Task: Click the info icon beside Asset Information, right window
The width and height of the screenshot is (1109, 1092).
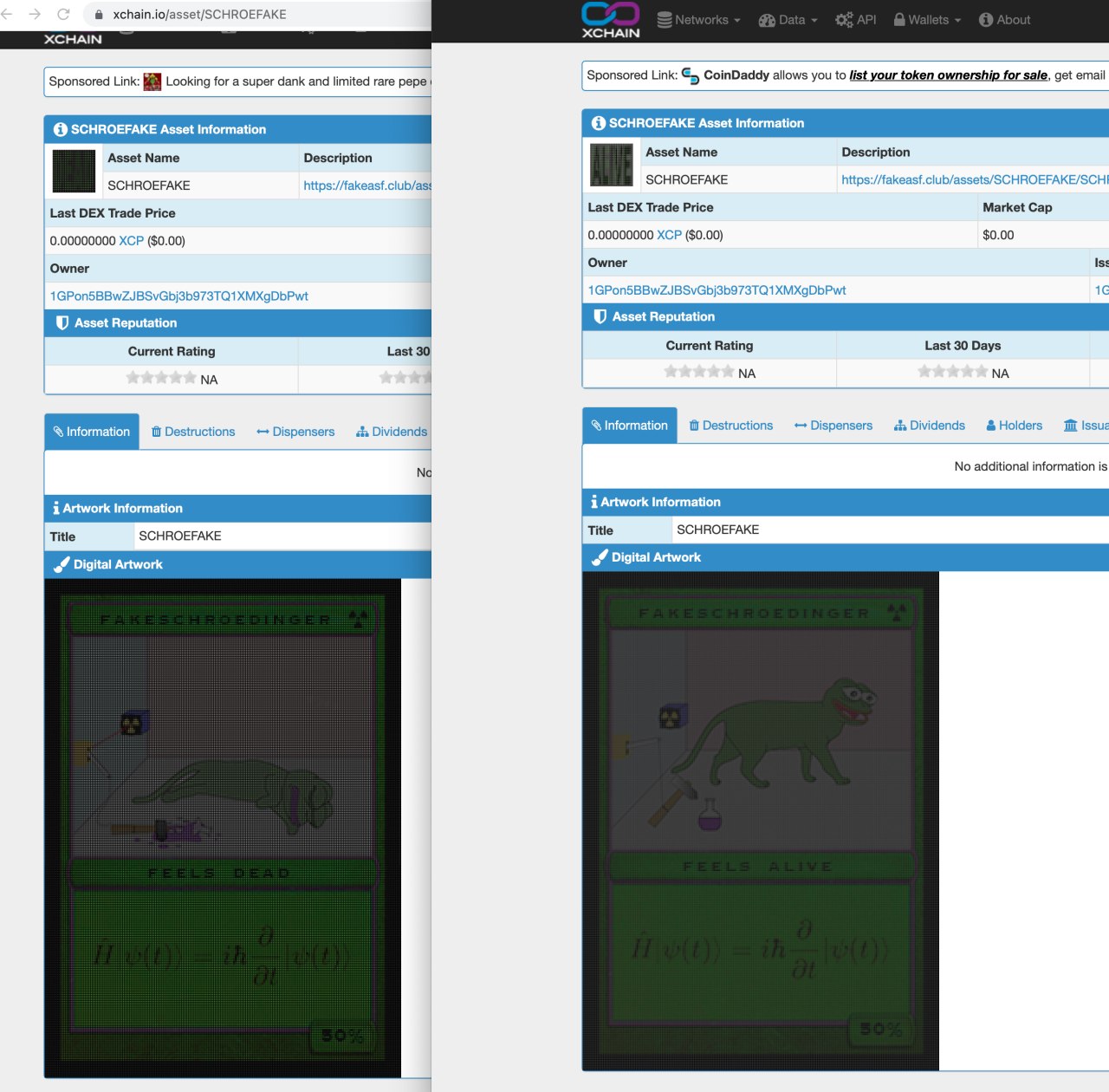Action: (598, 124)
